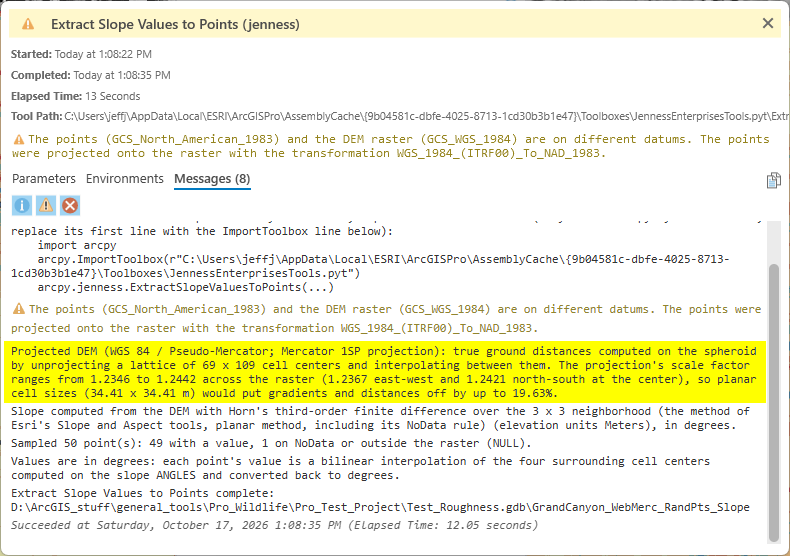Switch to the Parameters tab
Viewport: 790px width, 556px height.
[x=44, y=179]
